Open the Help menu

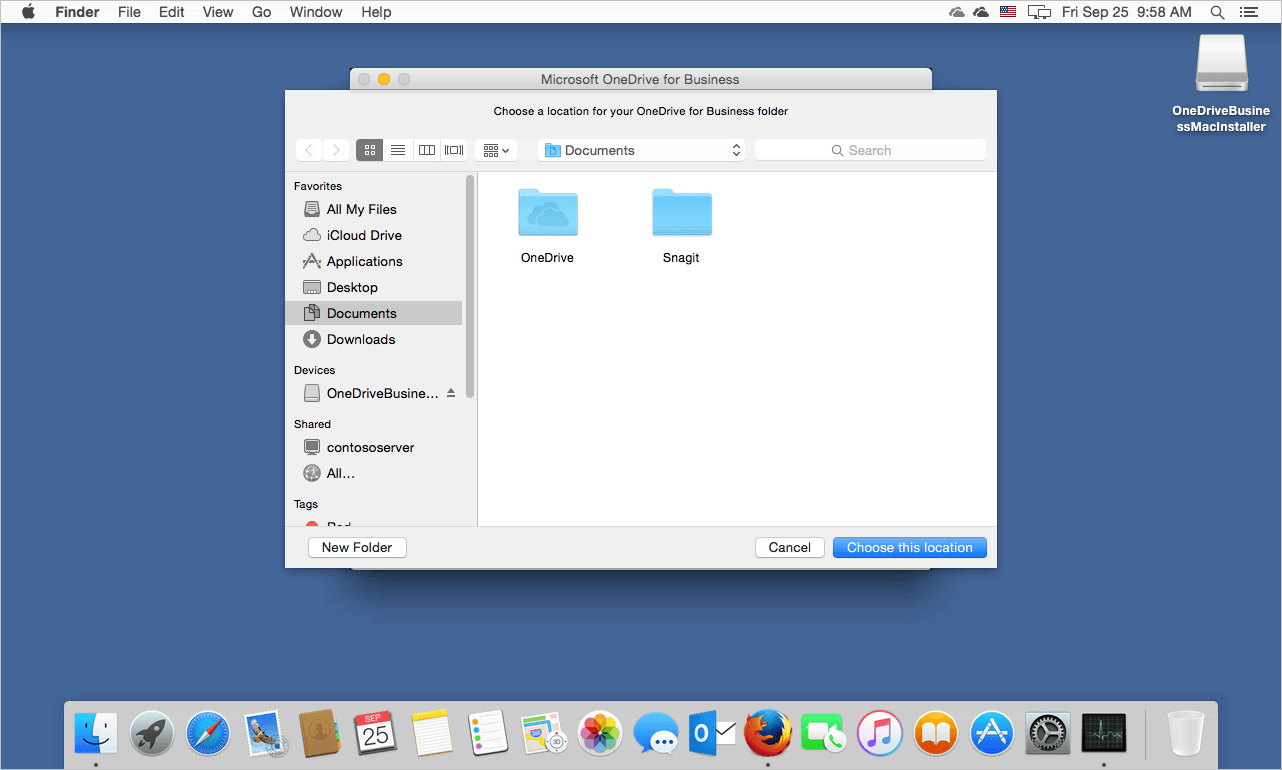tap(376, 12)
